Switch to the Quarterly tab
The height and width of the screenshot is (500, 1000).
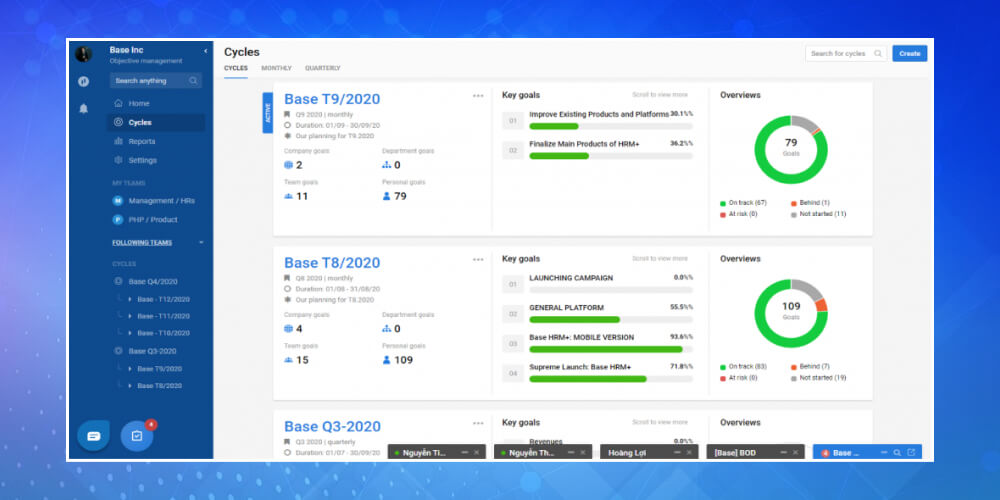[322, 68]
